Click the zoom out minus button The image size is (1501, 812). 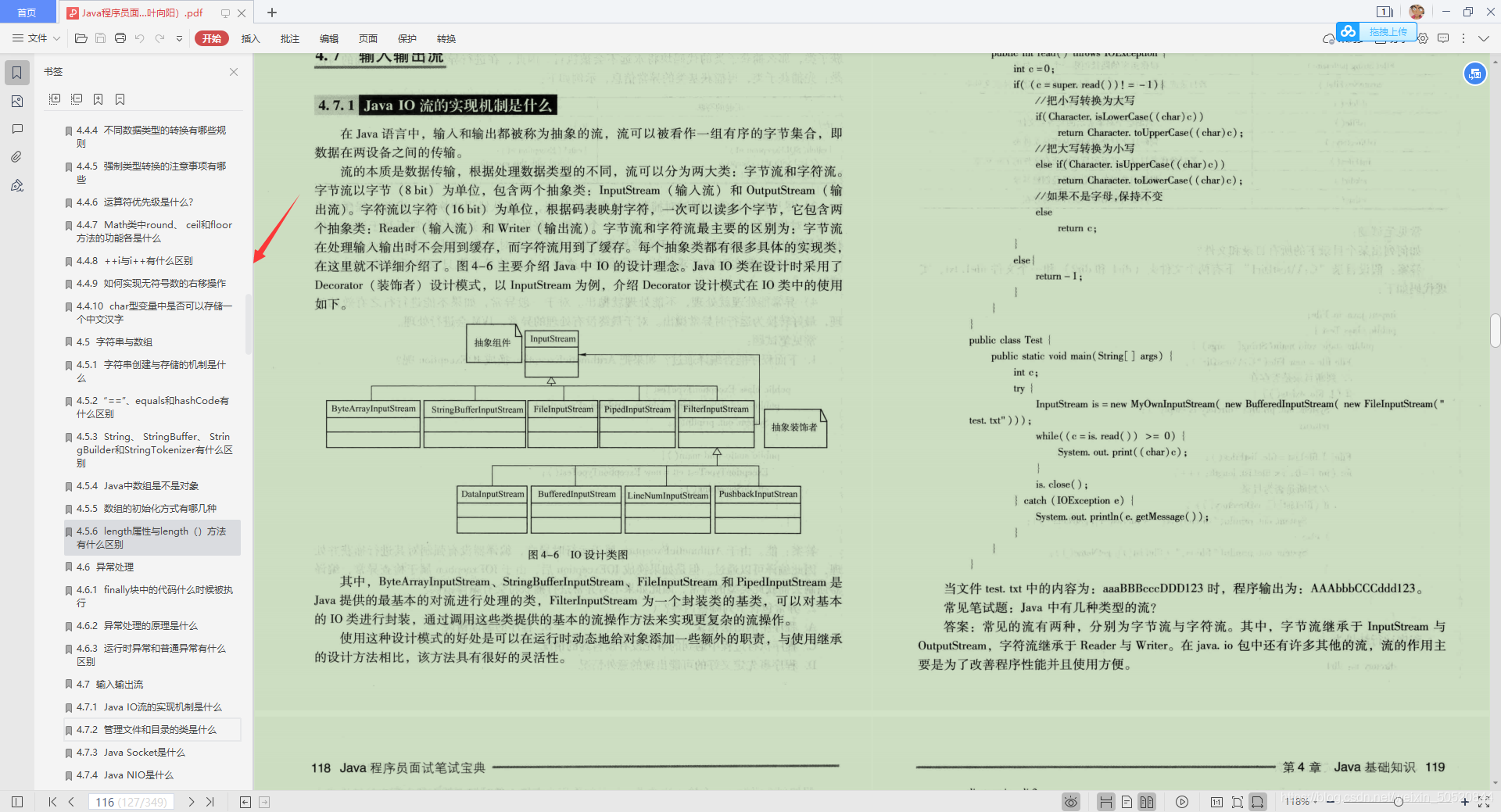1331,802
